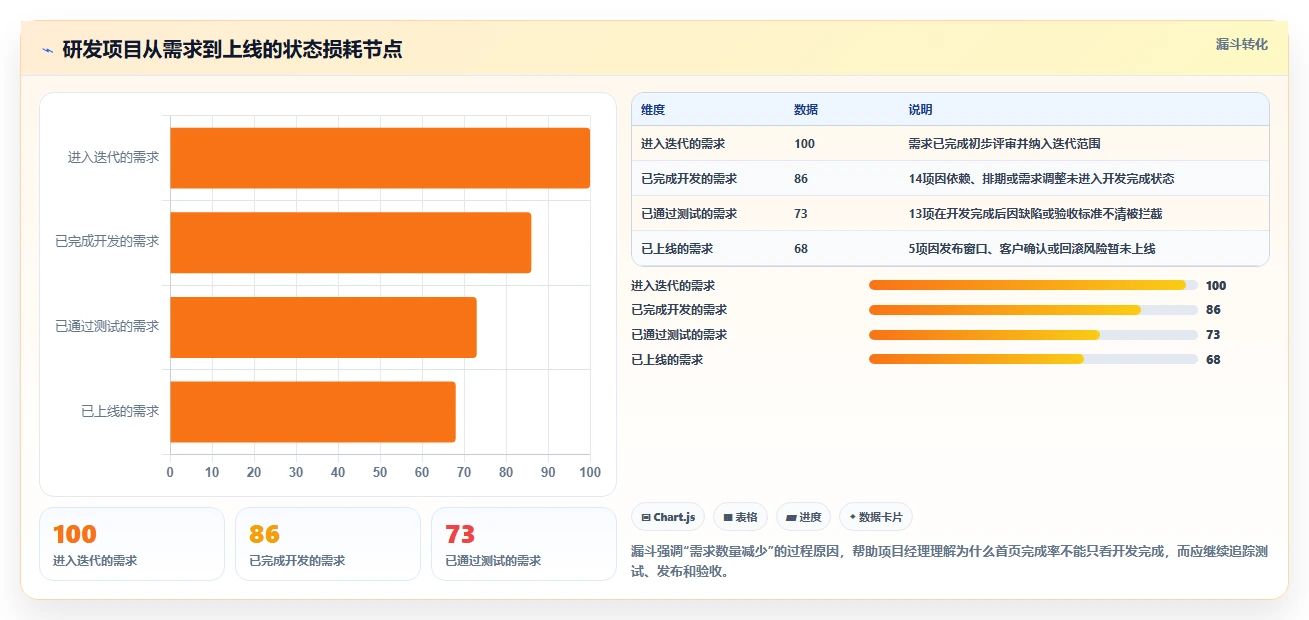This screenshot has height=620, width=1309.
Task: Click table data value 86
Action: tap(801, 179)
